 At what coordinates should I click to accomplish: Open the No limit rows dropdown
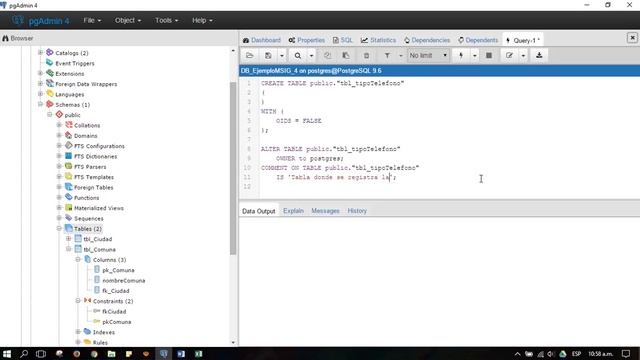pyautogui.click(x=428, y=56)
